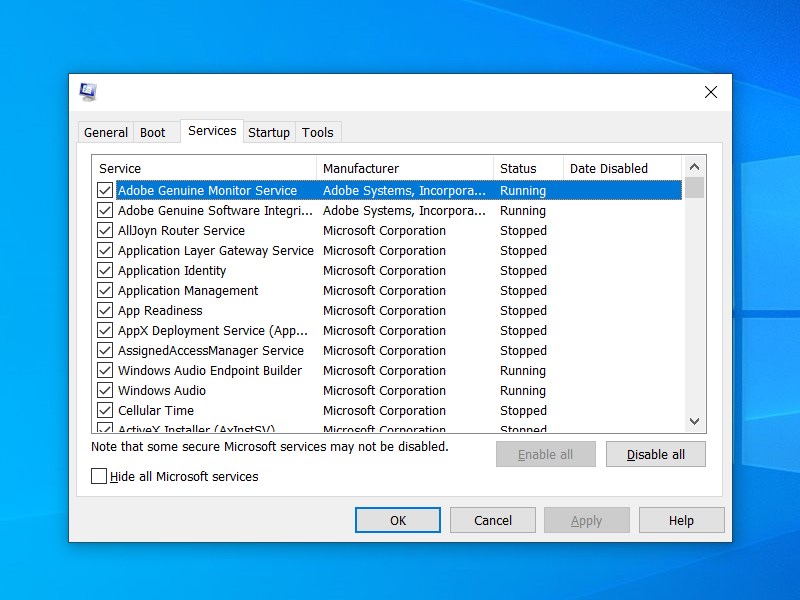The image size is (800, 600).
Task: Select the AssignedAccessManager Service name
Action: point(211,351)
